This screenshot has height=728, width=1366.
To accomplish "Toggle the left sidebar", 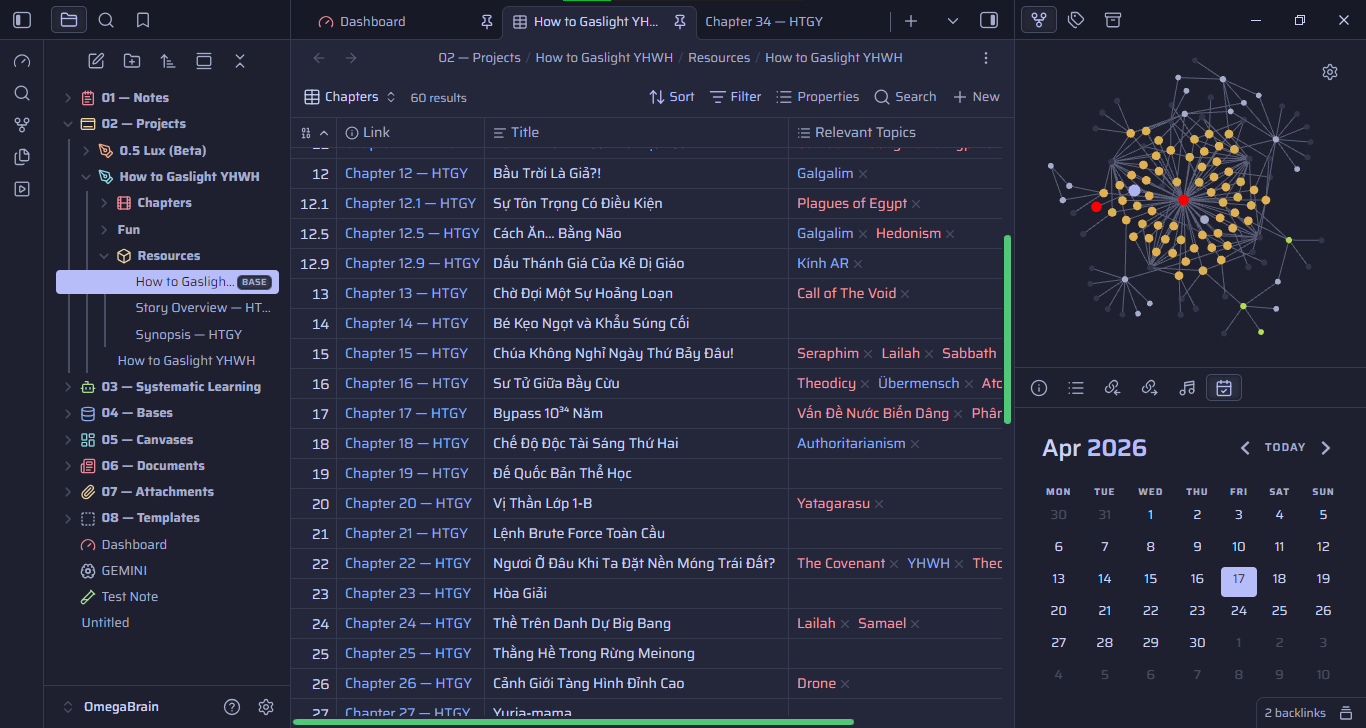I will (x=22, y=20).
